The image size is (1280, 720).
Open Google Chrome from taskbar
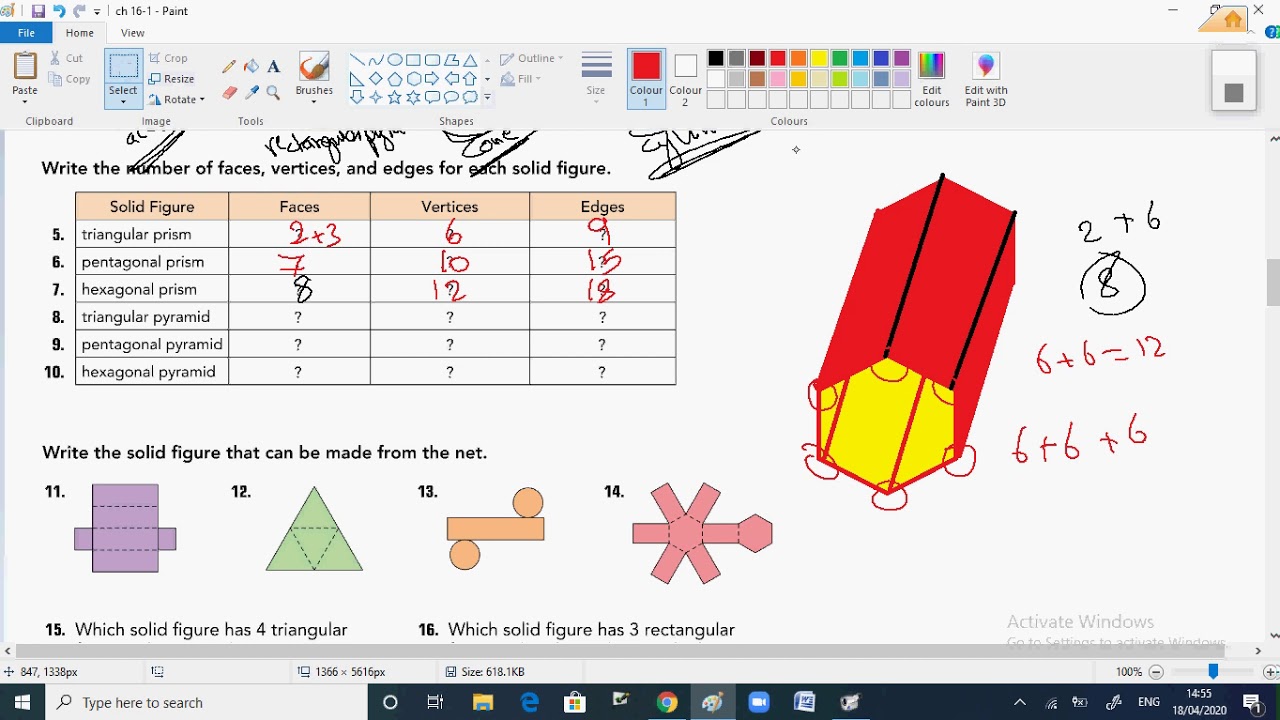point(667,702)
